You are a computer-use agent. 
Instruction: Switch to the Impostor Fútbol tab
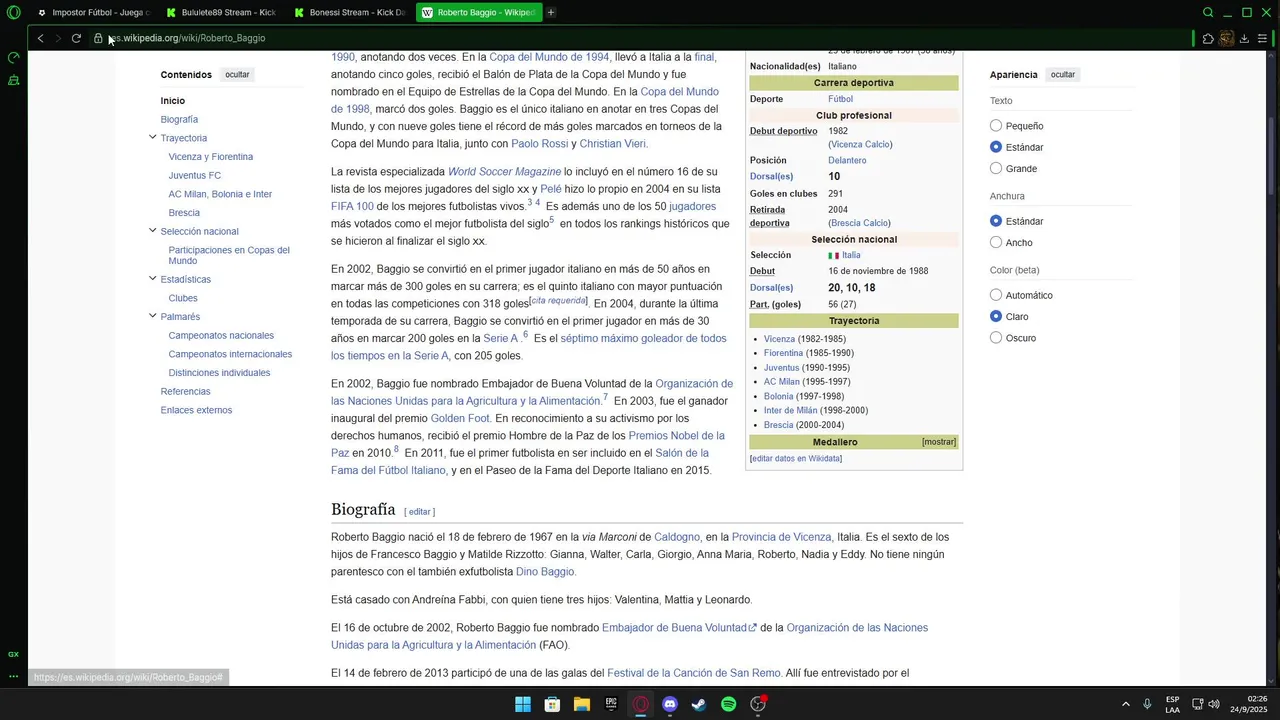(x=92, y=13)
